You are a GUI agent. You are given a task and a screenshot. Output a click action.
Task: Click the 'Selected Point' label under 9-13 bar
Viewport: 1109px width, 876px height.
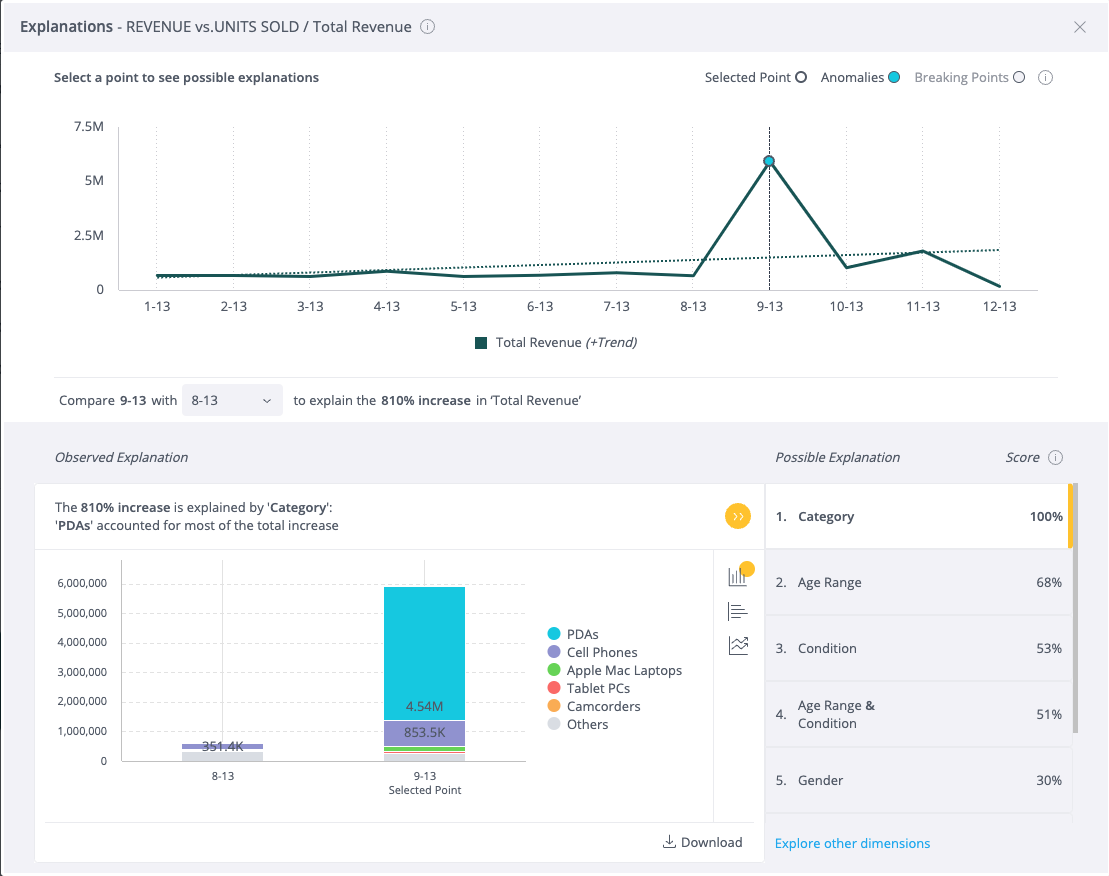(x=424, y=790)
